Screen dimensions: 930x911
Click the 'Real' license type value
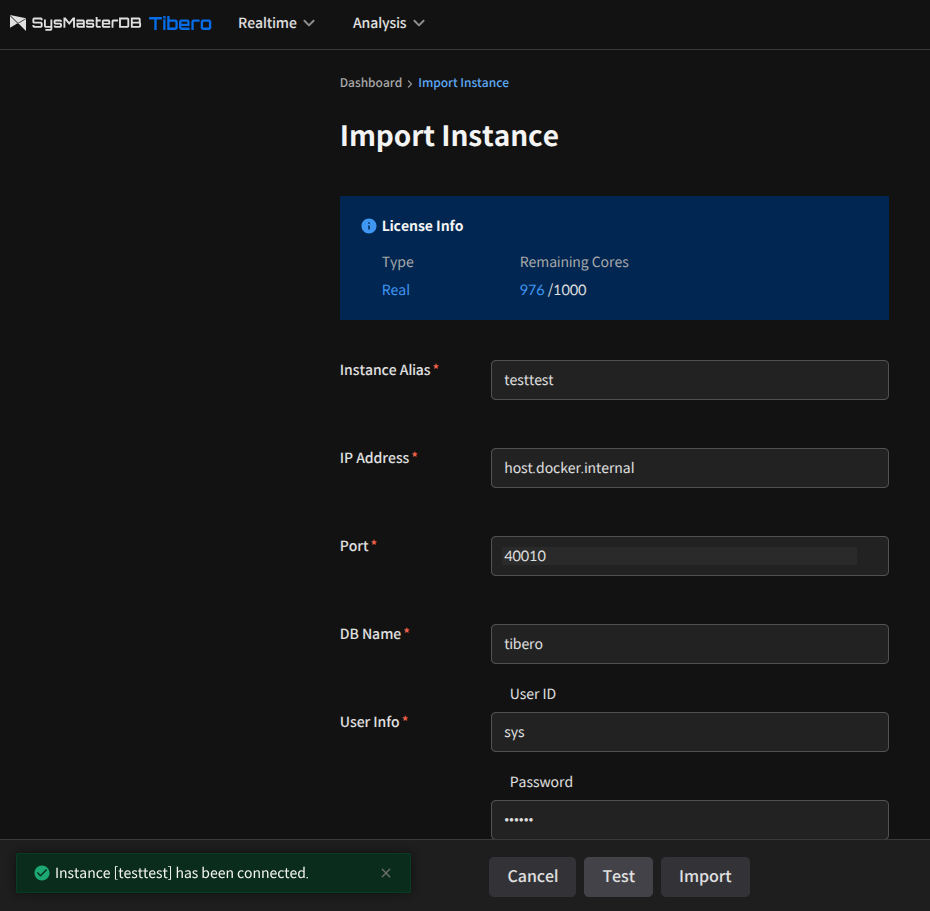[x=395, y=290]
